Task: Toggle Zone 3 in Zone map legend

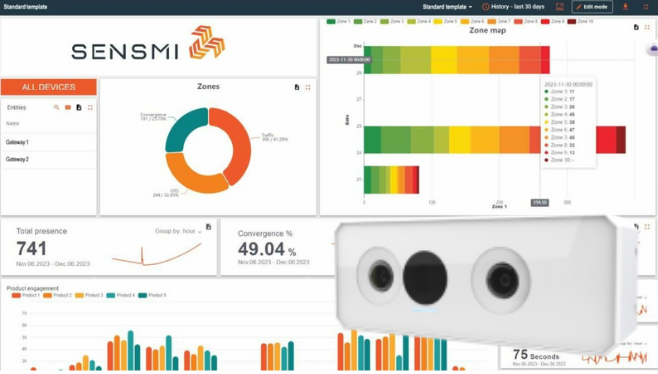Action: (392, 21)
